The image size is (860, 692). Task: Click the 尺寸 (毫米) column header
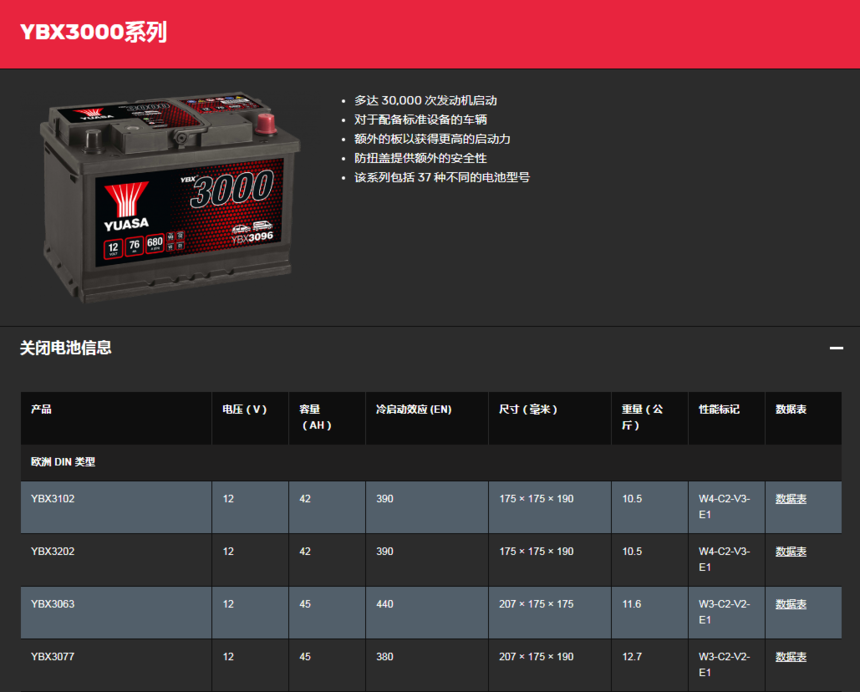pos(550,418)
